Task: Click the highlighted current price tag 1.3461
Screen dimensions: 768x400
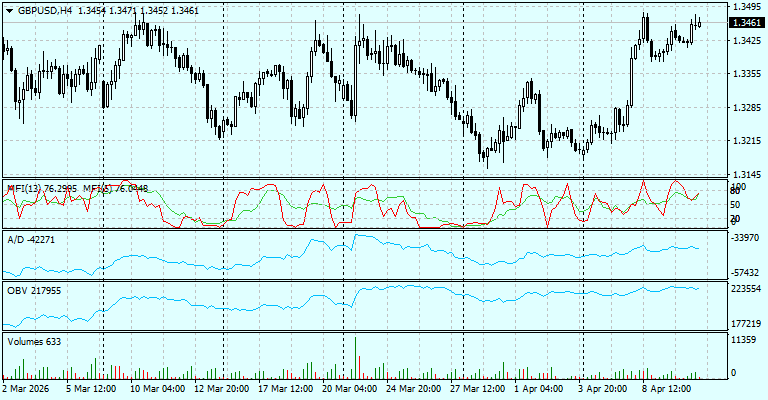Action: click(747, 23)
